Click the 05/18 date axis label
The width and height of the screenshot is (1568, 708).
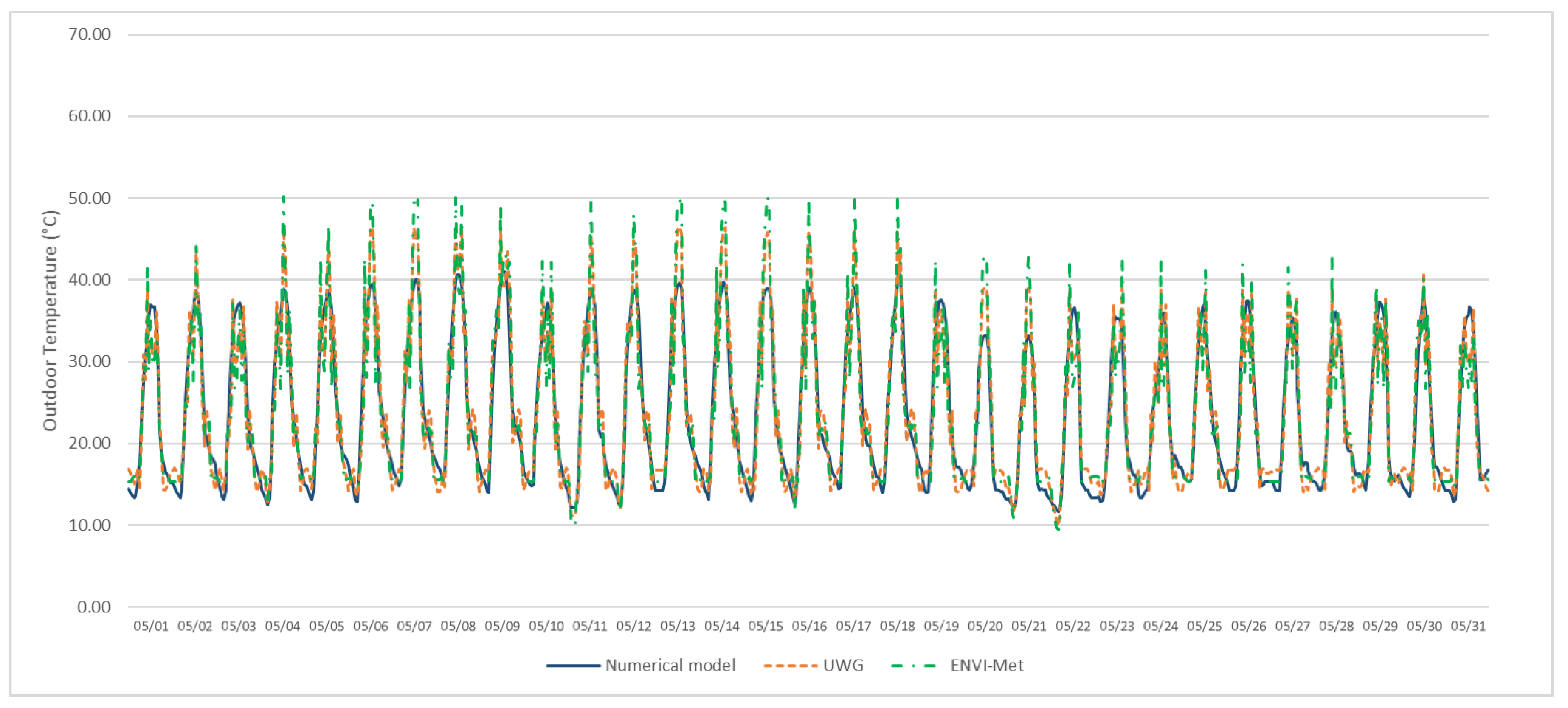897,626
